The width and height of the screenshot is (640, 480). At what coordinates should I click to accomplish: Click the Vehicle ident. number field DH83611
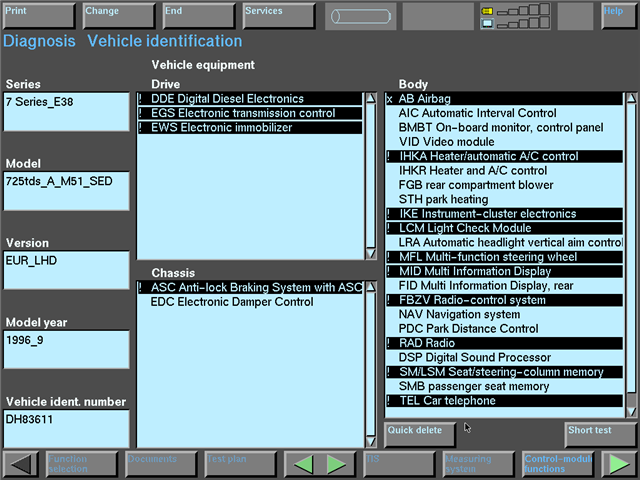67,429
